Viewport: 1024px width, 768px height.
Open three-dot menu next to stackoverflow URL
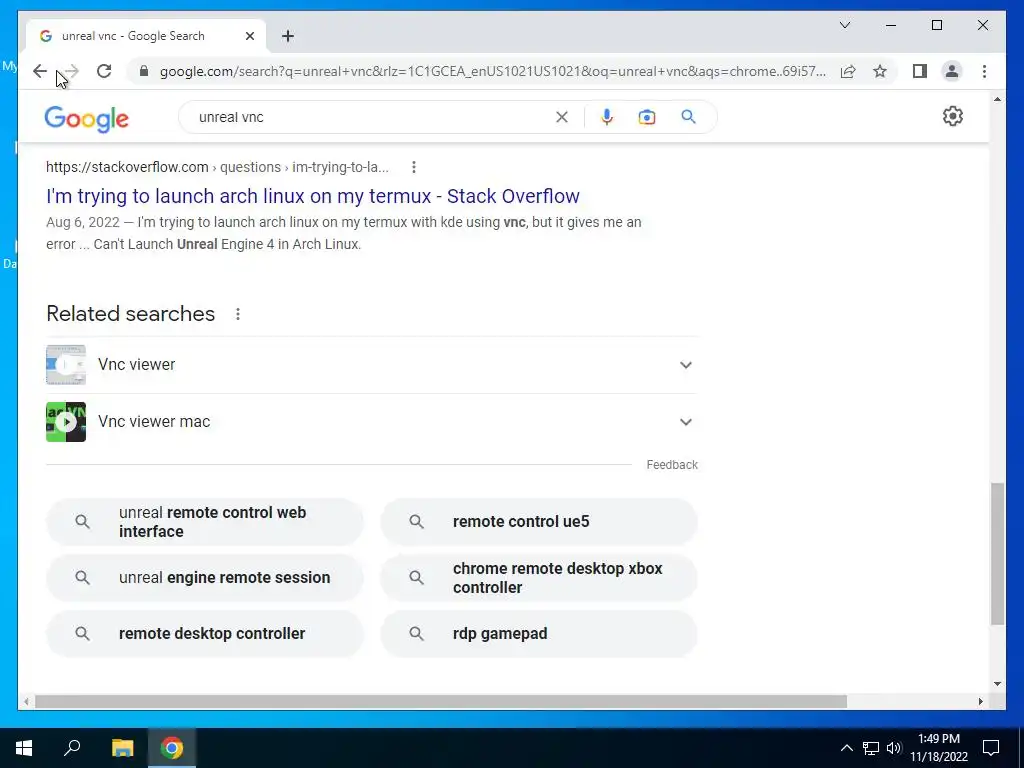[x=413, y=167]
